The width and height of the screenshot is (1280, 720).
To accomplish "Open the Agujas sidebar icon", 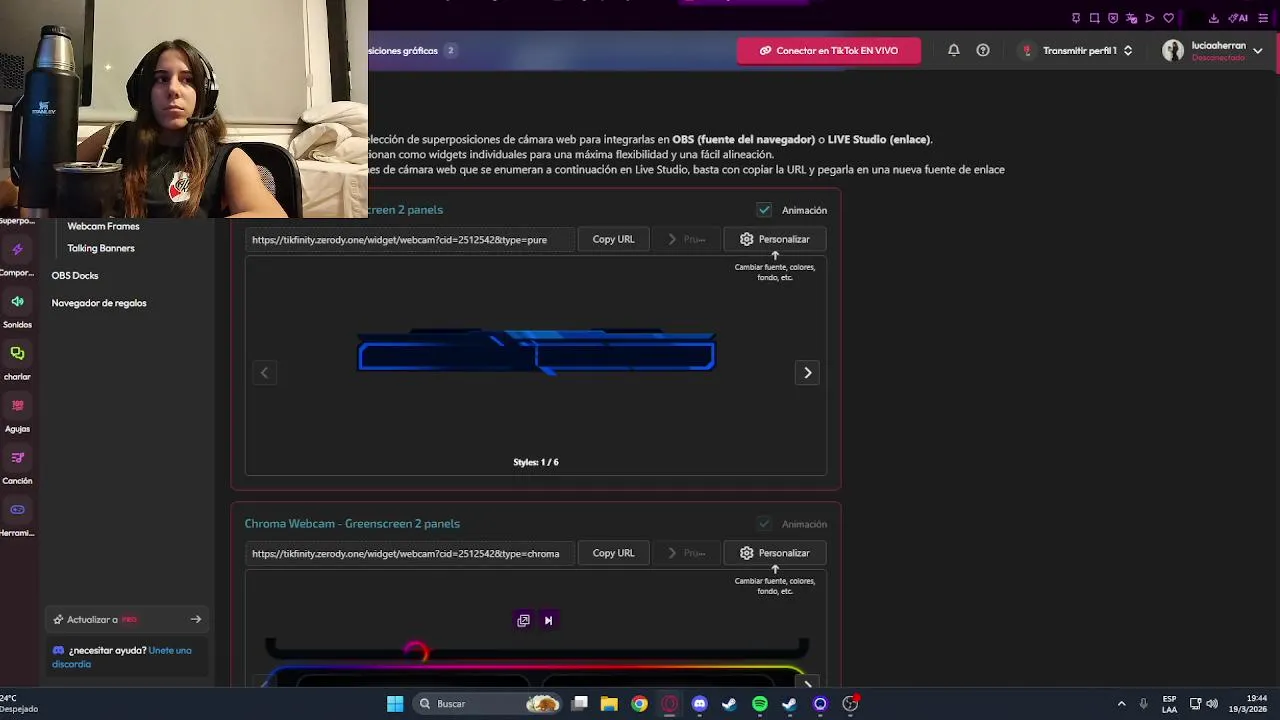I will tap(17, 405).
